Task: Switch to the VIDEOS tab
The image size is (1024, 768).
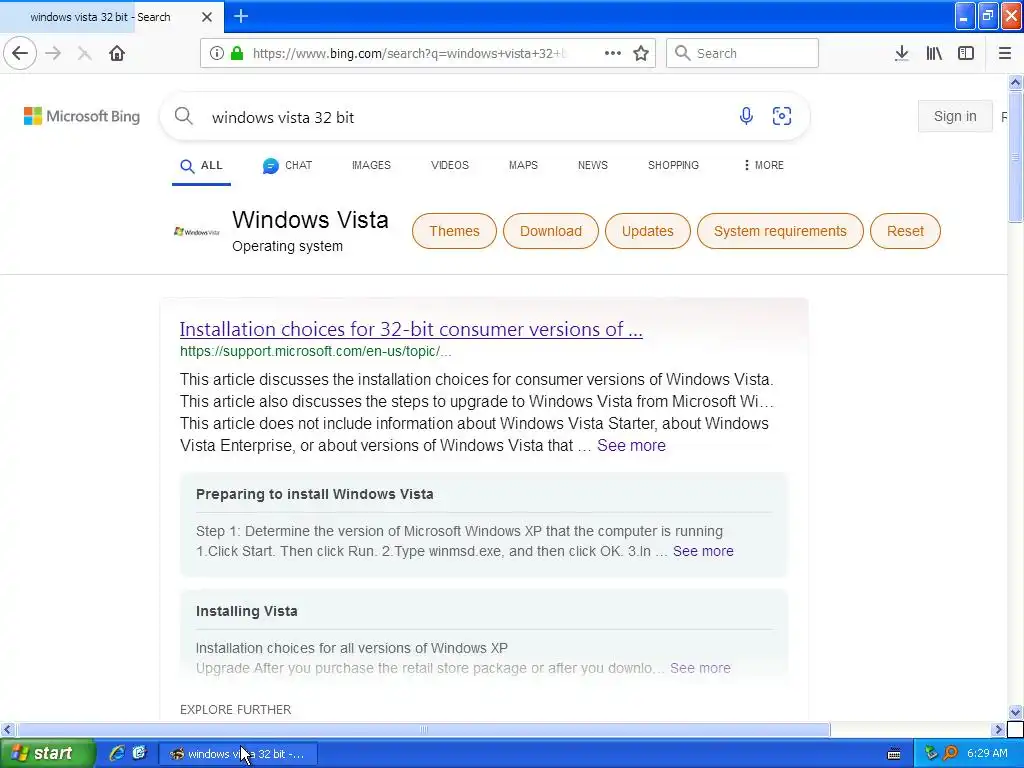Action: 450,165
